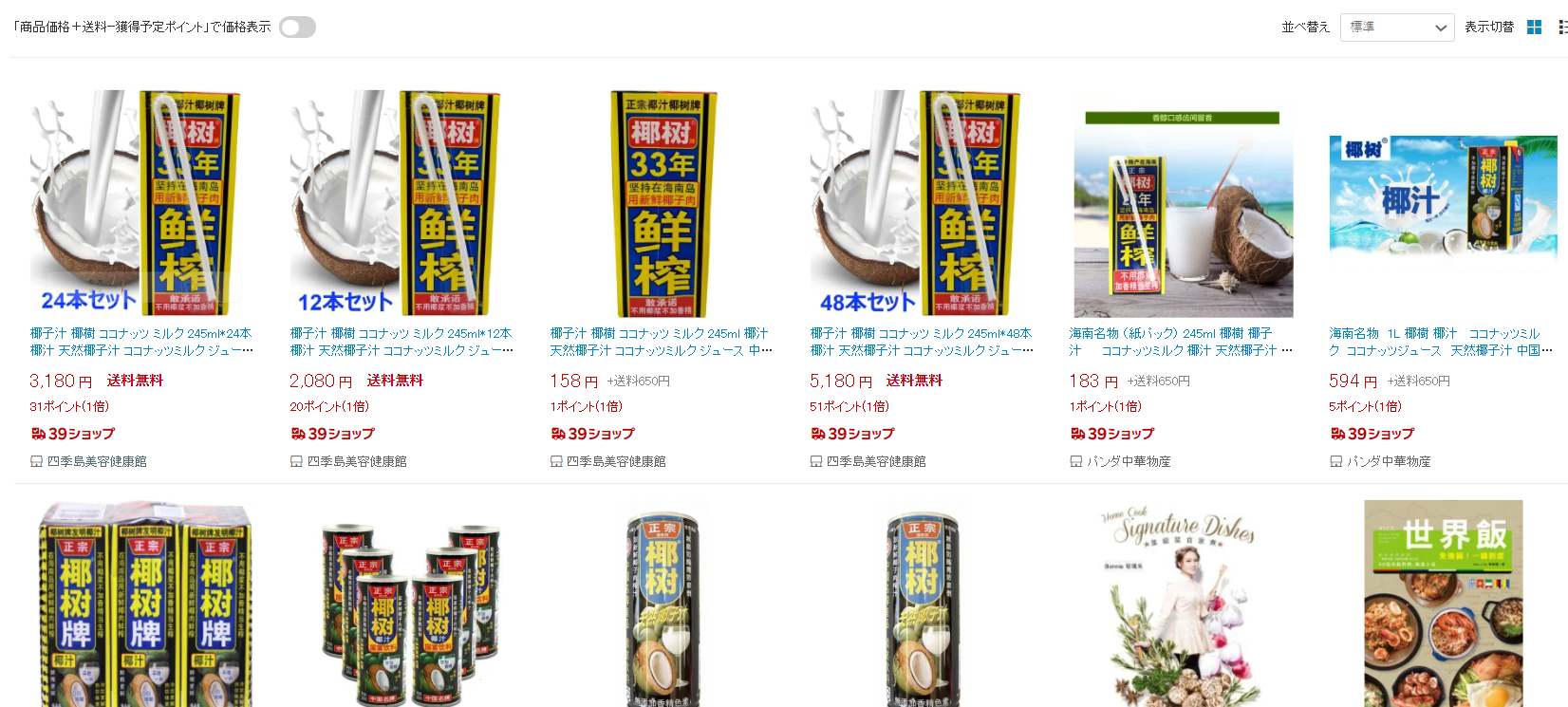Click 39ショップ badge under 183円 item
This screenshot has width=1568, height=707.
coord(1111,434)
